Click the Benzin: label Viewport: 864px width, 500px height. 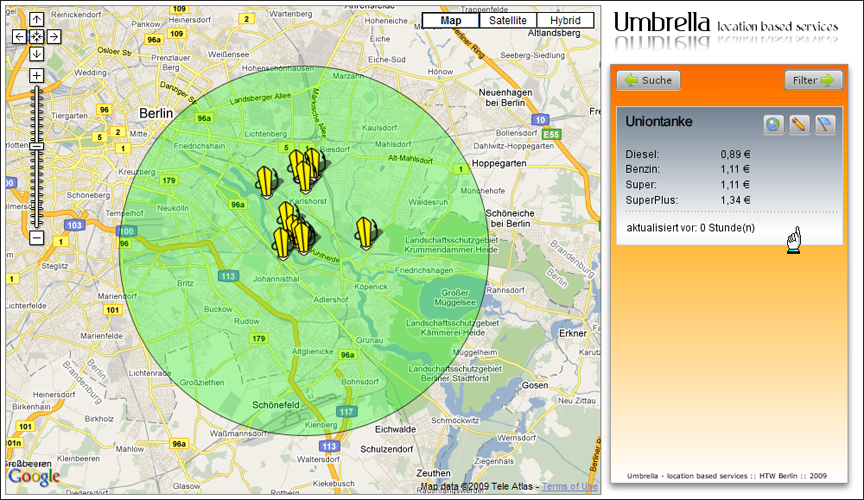(x=642, y=169)
